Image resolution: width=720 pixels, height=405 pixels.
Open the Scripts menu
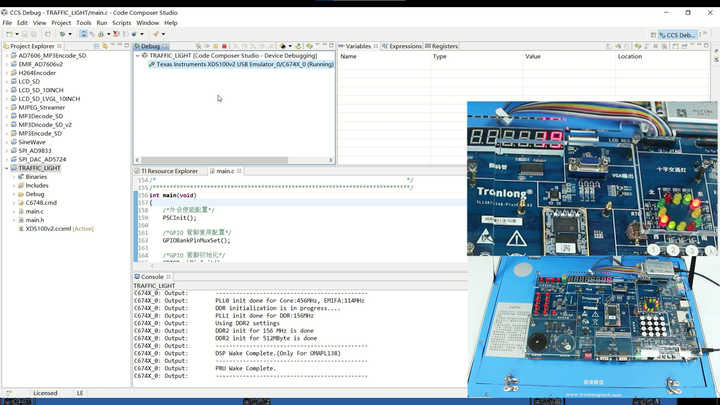[121, 22]
